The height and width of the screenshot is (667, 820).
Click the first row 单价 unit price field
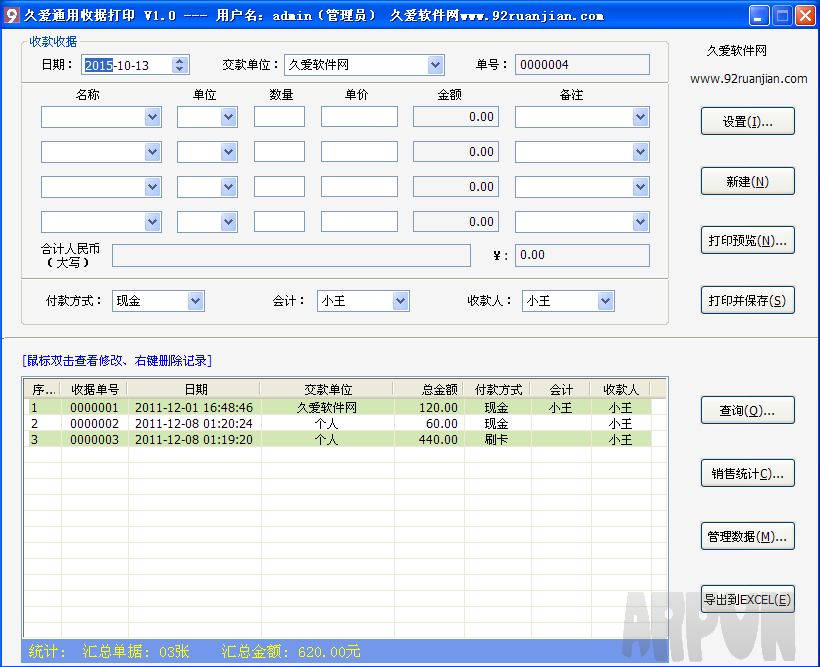click(x=359, y=117)
